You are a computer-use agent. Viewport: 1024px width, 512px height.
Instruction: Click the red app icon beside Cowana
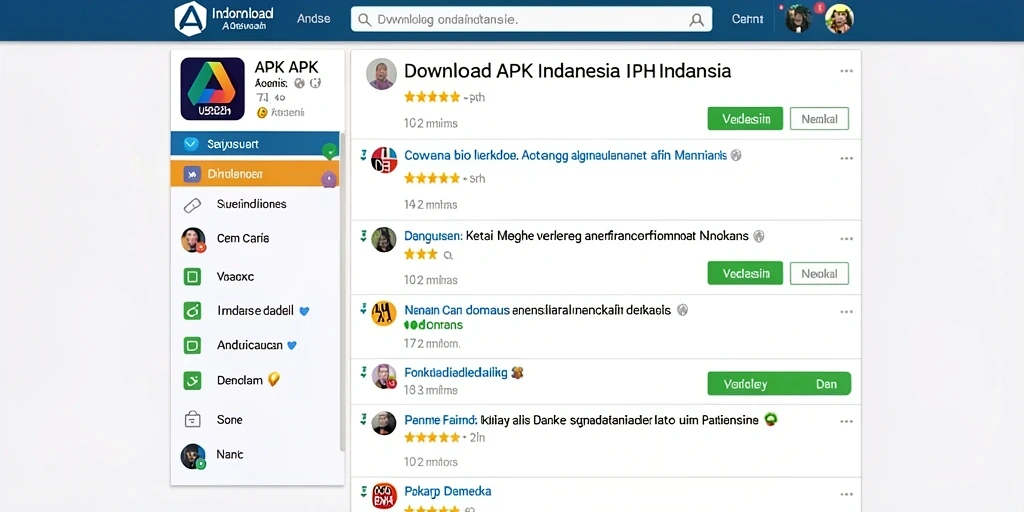coord(384,160)
